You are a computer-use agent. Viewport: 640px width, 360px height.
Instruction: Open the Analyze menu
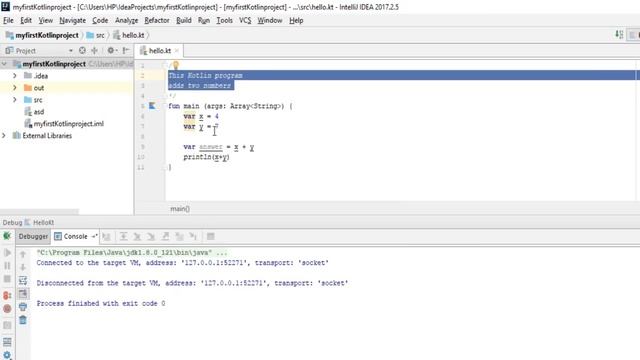pos(126,20)
